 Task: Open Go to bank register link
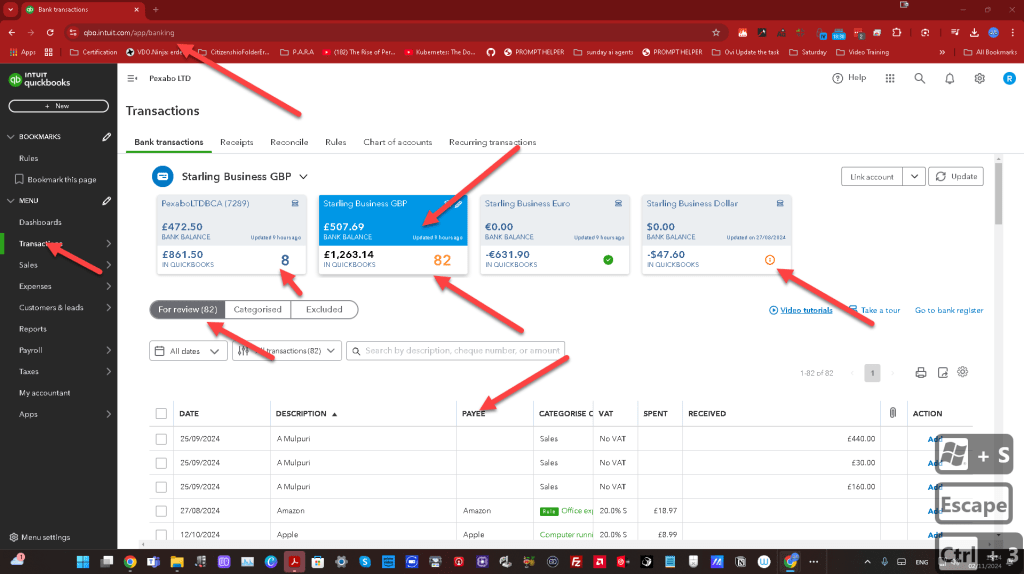tap(949, 310)
